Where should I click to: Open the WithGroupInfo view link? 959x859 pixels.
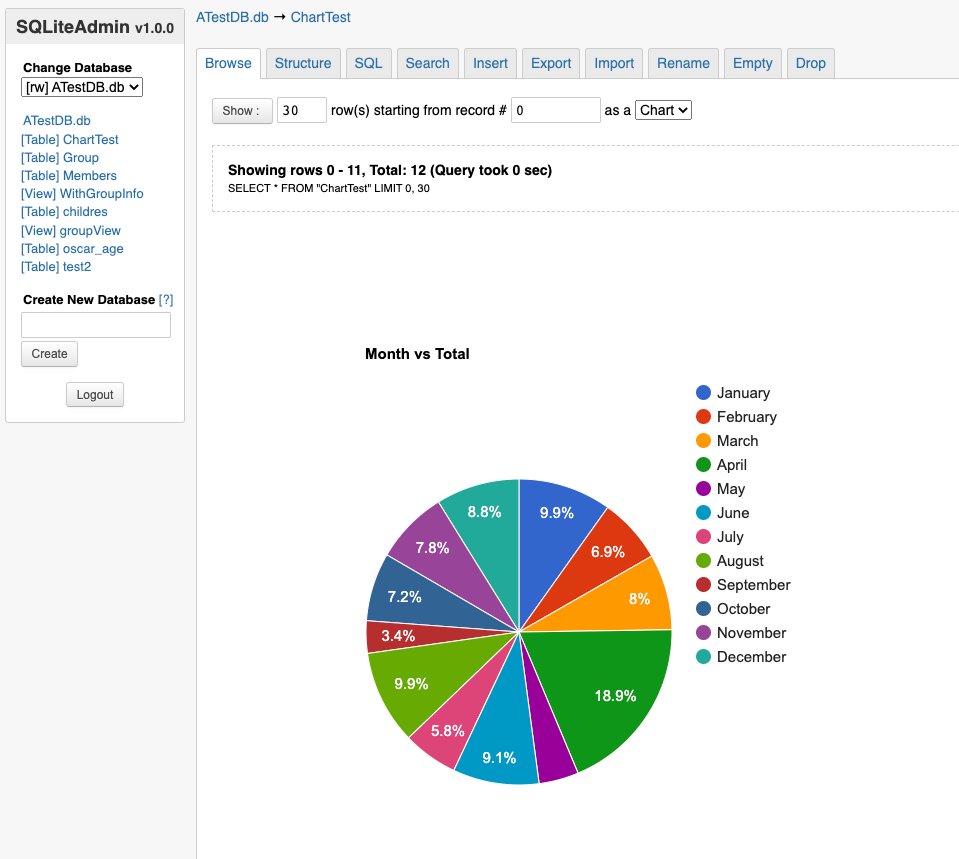click(82, 194)
